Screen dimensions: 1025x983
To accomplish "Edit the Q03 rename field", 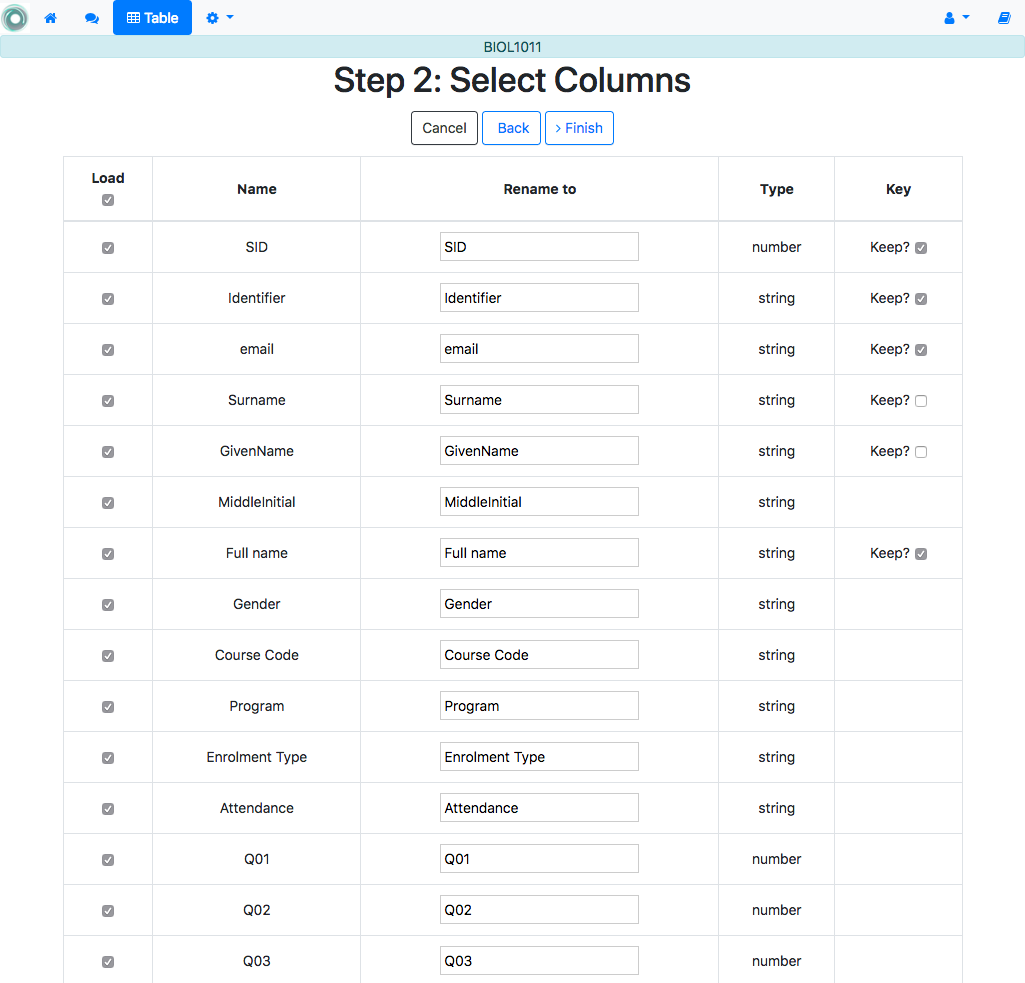I will 539,960.
